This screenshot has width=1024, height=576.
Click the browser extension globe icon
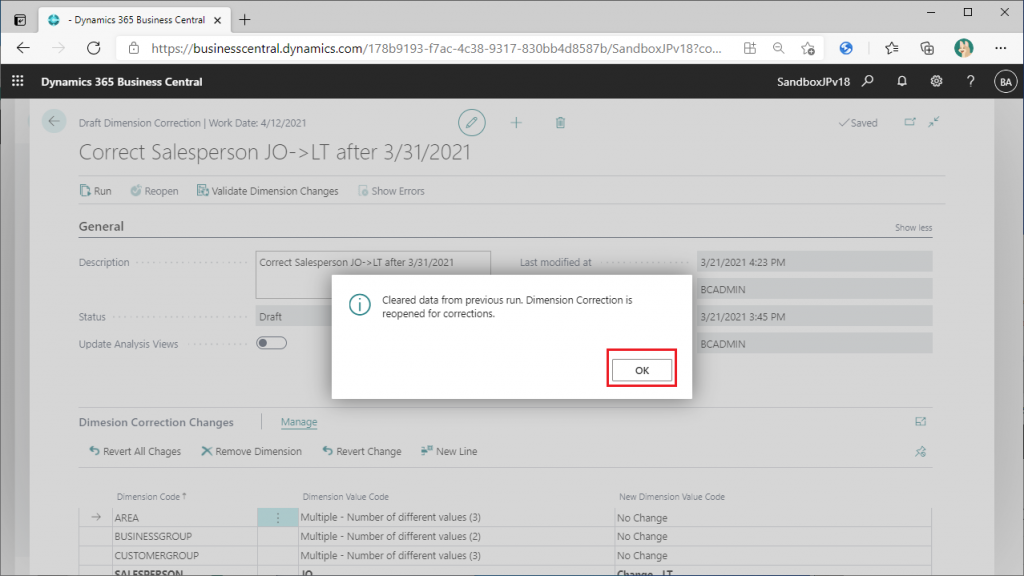pyautogui.click(x=846, y=48)
